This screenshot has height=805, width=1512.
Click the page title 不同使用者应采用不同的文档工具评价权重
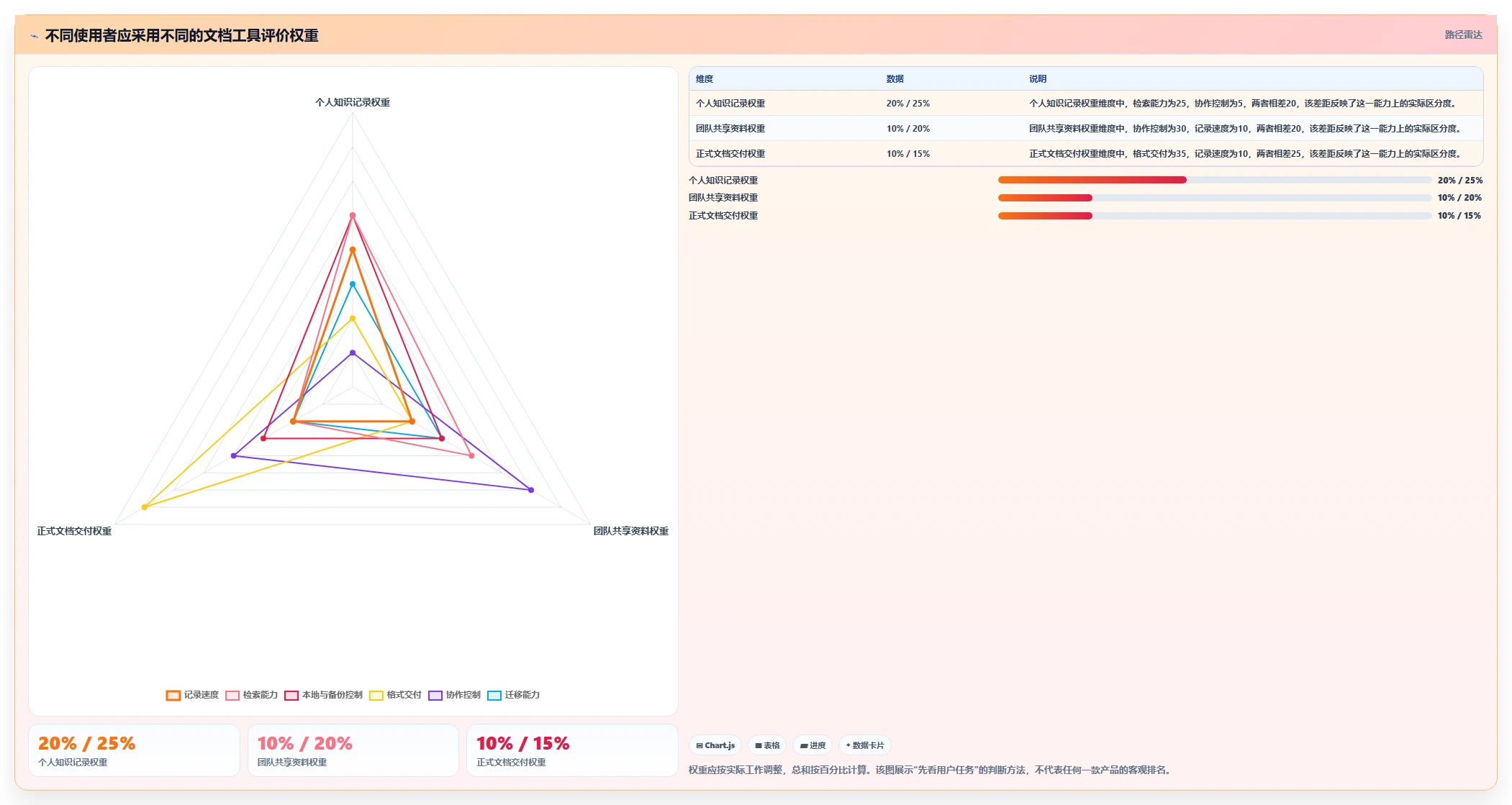coord(182,36)
